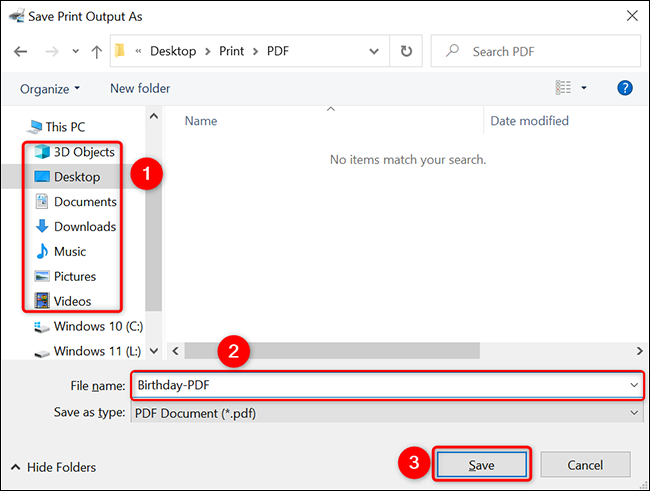The width and height of the screenshot is (650, 491).
Task: Click the up one level arrow
Action: pos(96,51)
